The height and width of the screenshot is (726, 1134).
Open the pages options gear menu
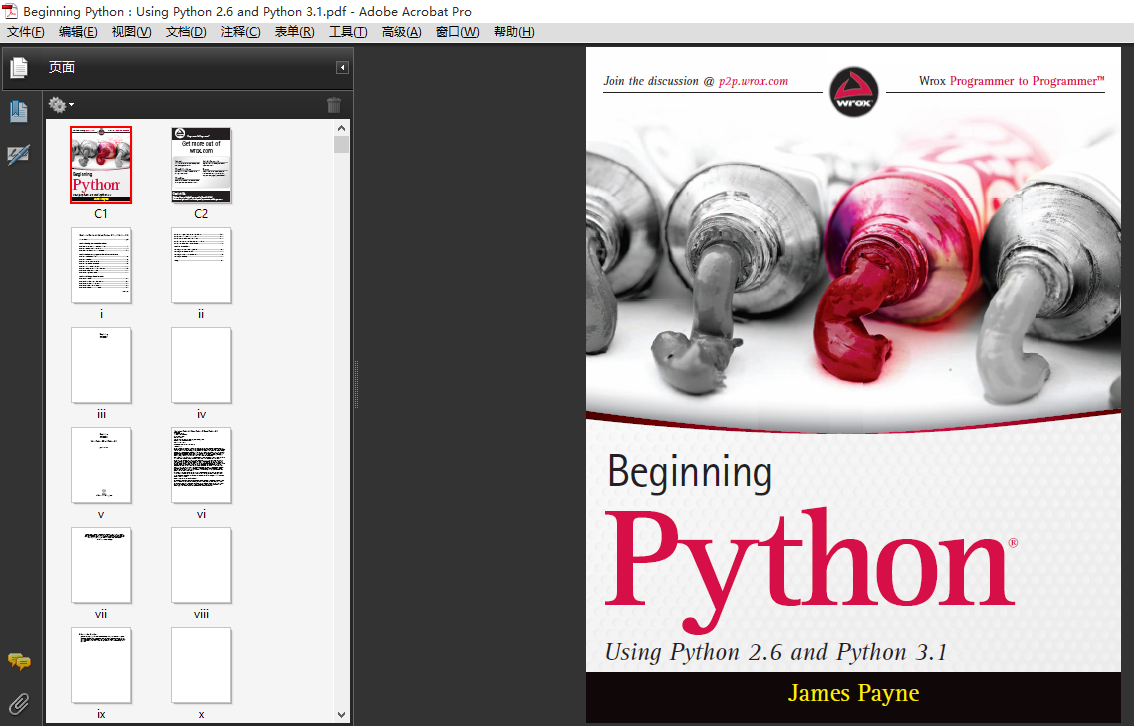(x=61, y=105)
